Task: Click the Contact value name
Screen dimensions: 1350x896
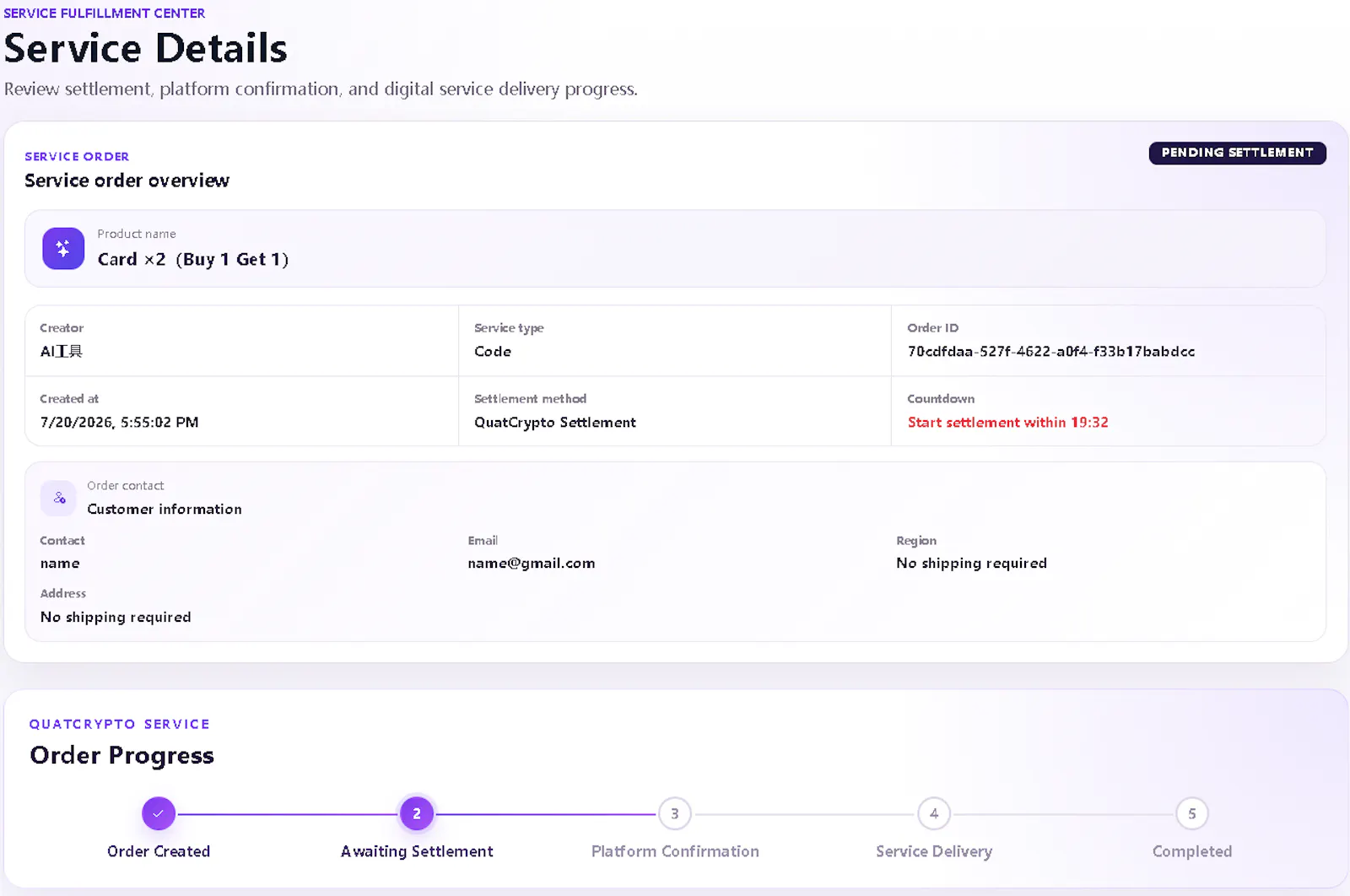Action: pos(60,563)
